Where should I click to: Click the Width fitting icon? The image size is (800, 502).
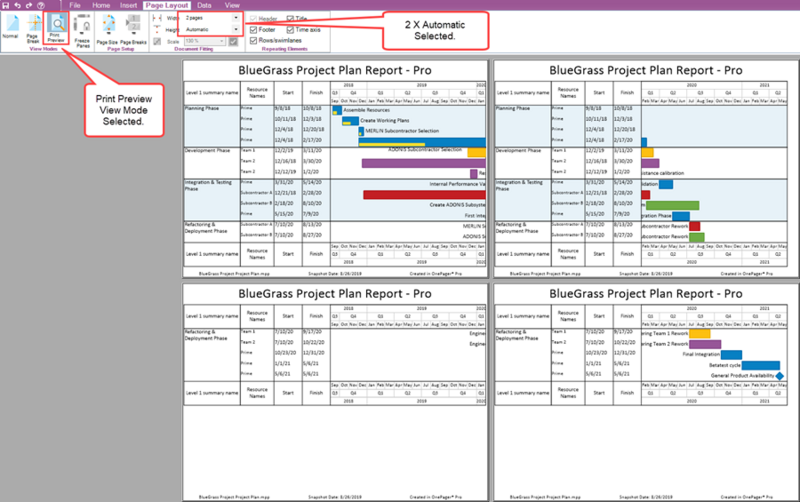tap(157, 18)
